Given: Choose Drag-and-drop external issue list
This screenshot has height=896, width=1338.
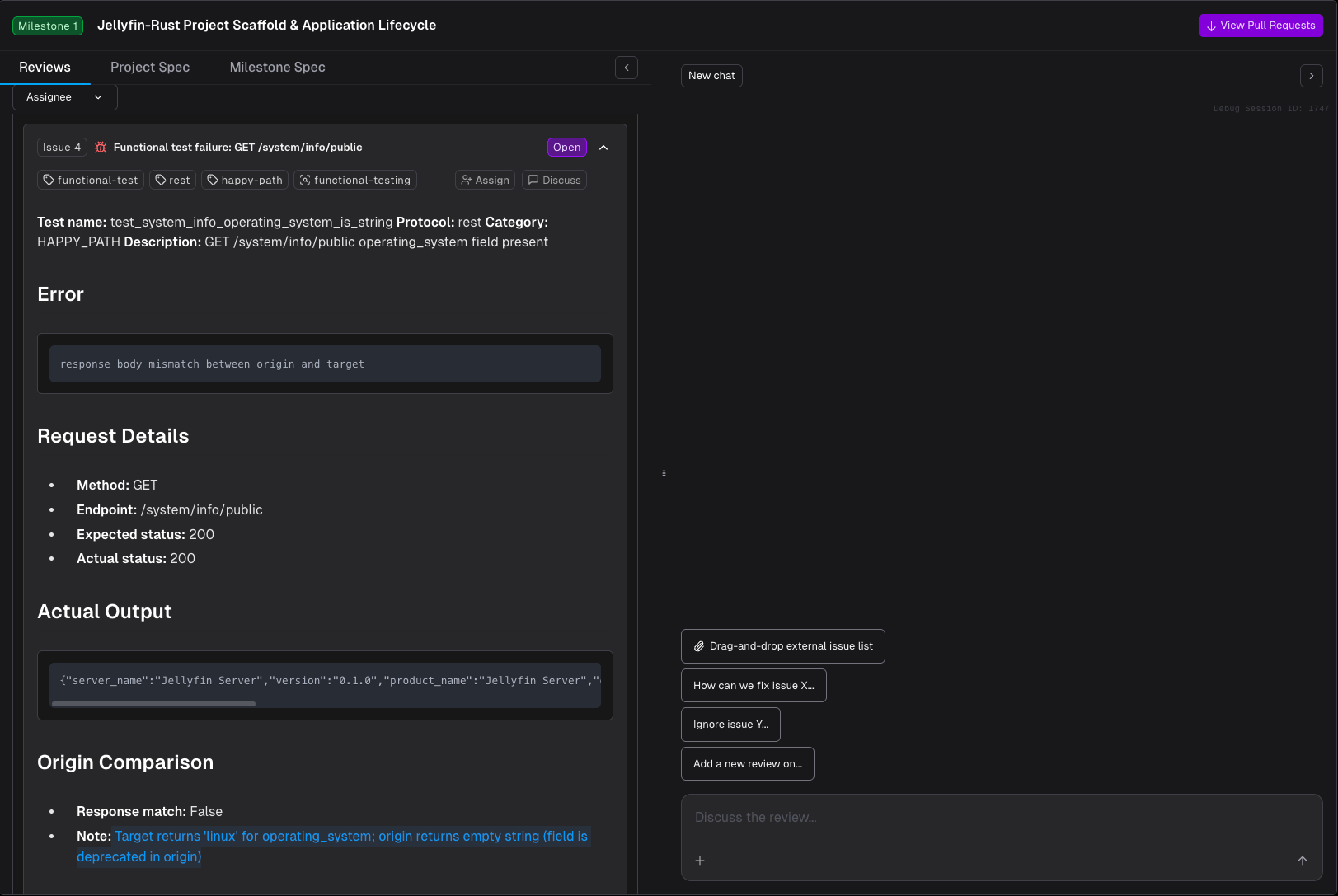Looking at the screenshot, I should pyautogui.click(x=783, y=646).
